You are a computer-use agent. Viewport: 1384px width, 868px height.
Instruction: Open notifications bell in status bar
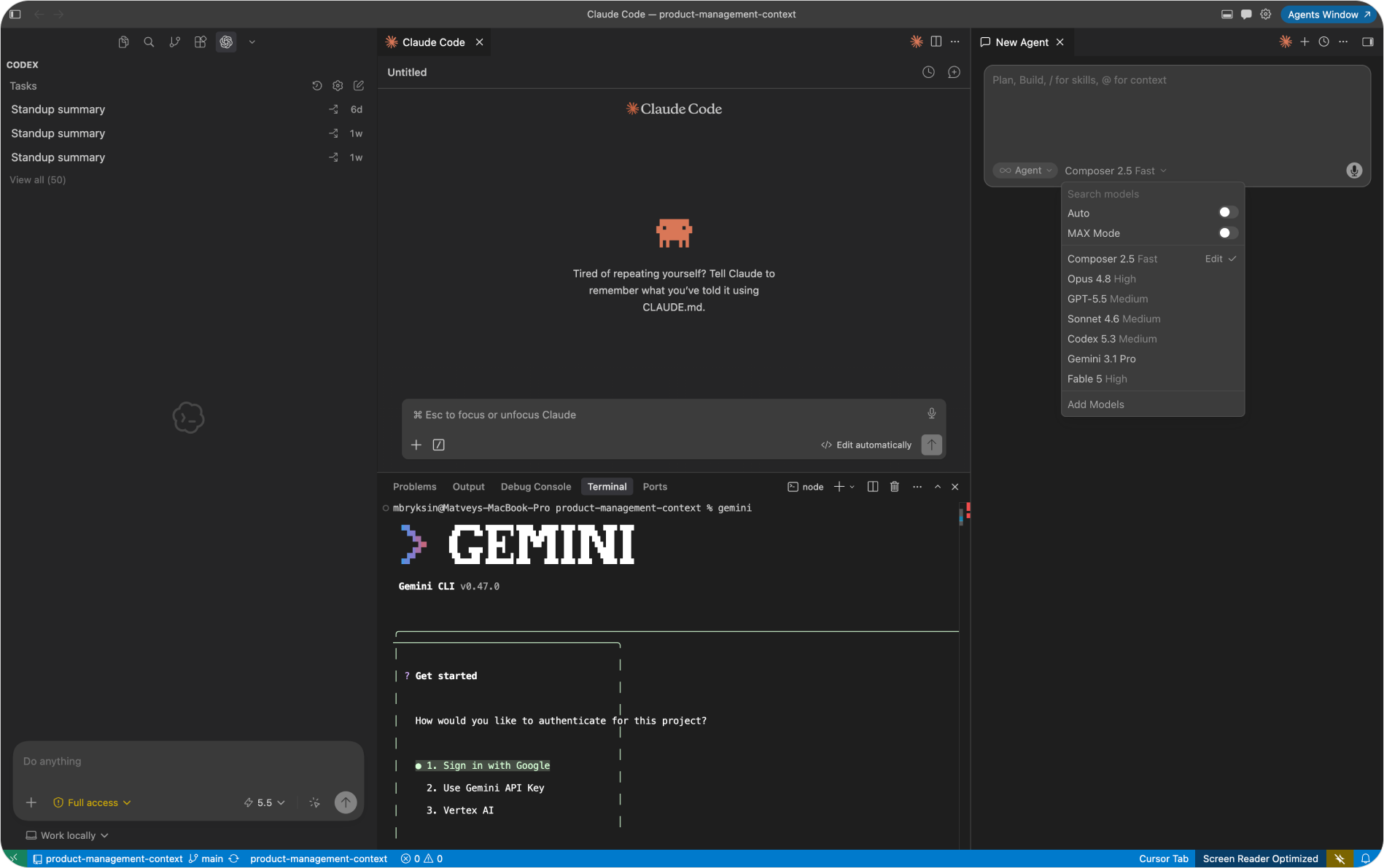(1366, 859)
